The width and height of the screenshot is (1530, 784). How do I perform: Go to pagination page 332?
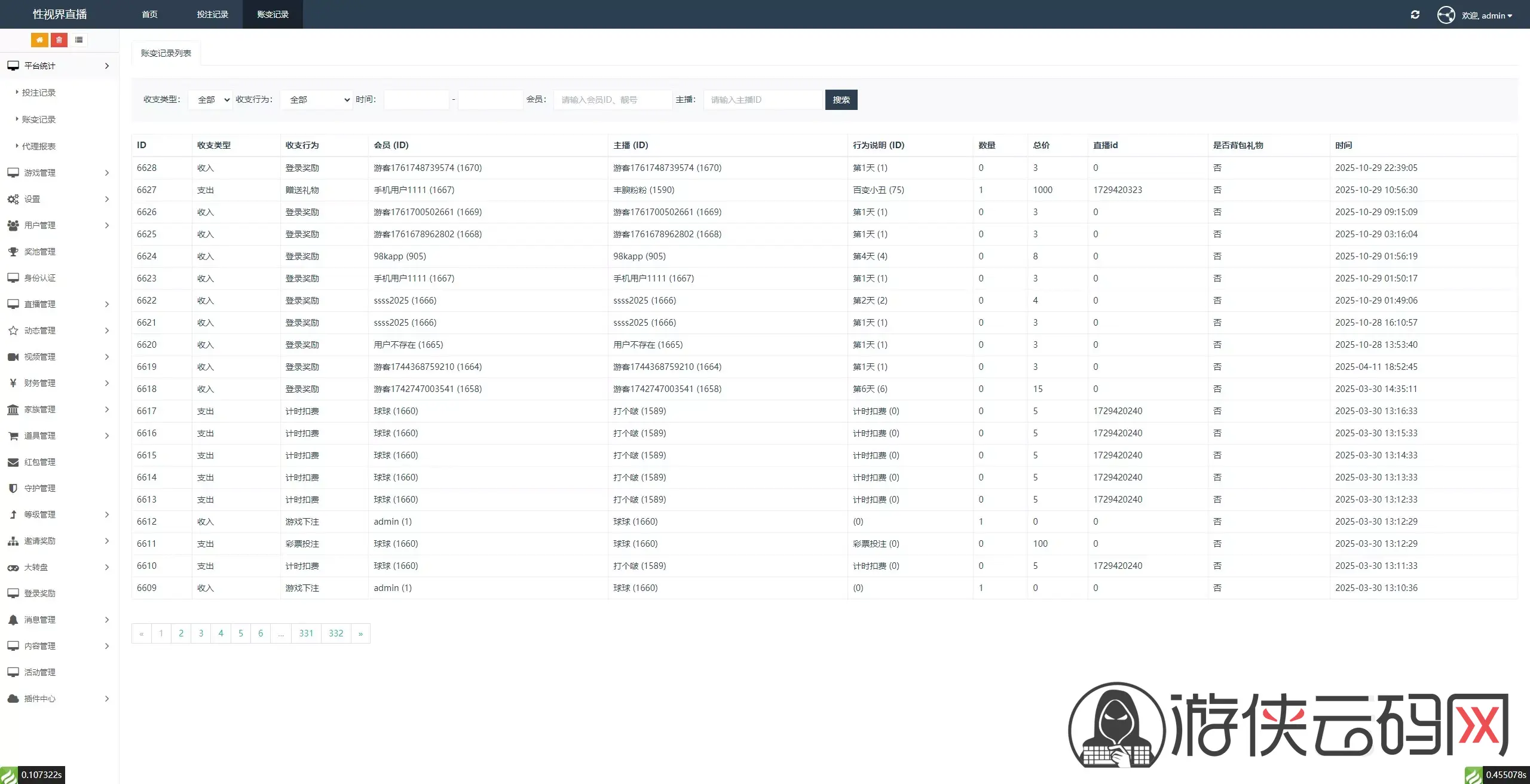click(336, 633)
